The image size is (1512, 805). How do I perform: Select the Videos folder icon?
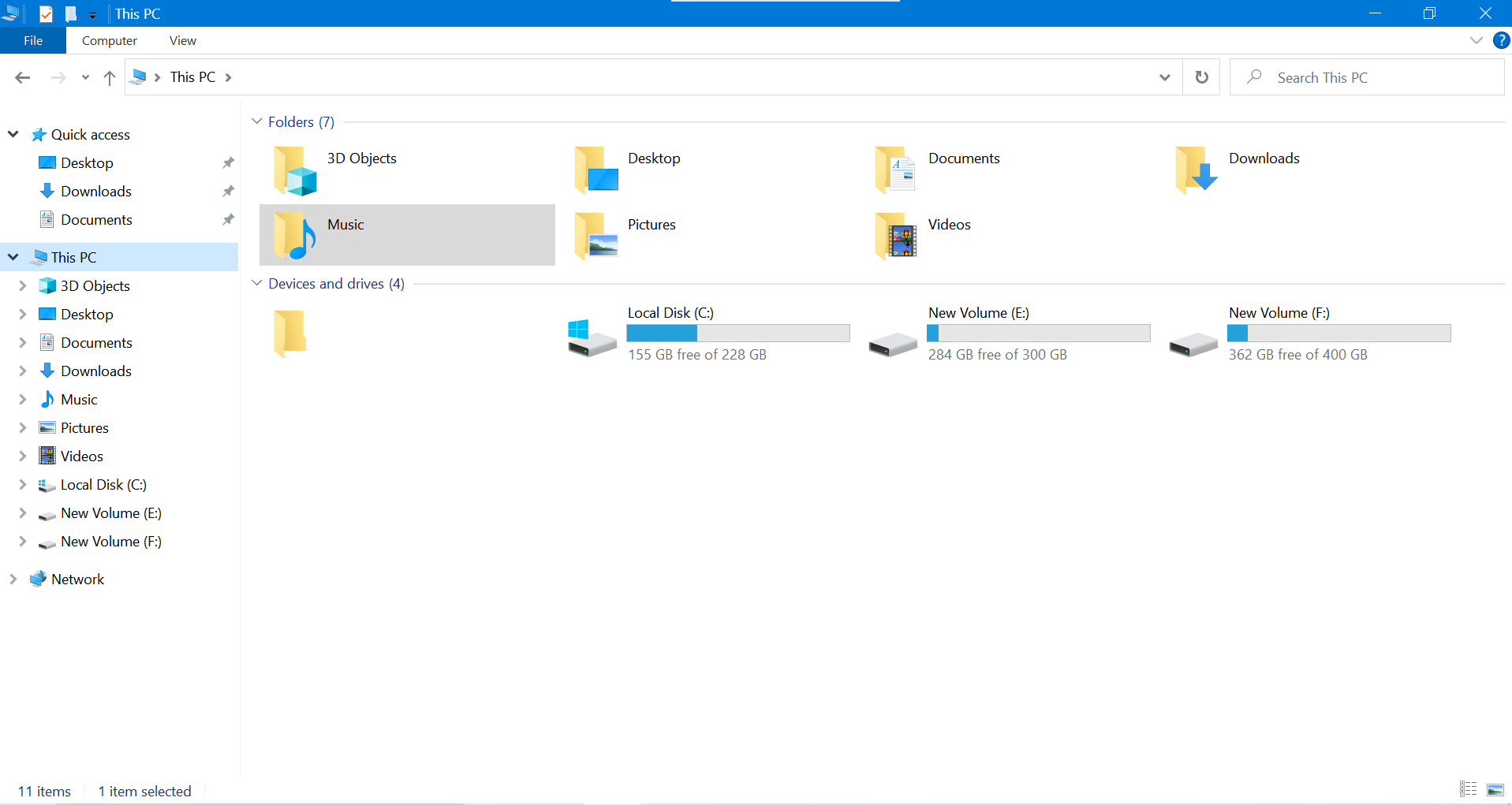pos(896,236)
